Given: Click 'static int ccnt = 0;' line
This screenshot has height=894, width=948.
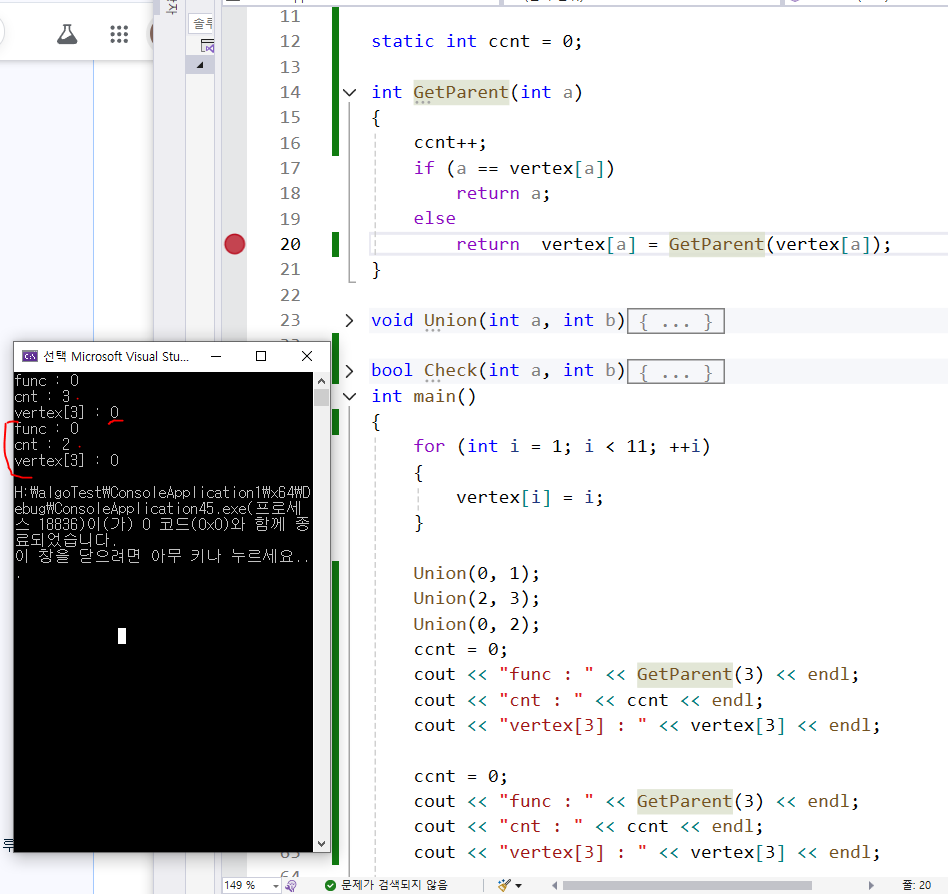Looking at the screenshot, I should (x=476, y=42).
